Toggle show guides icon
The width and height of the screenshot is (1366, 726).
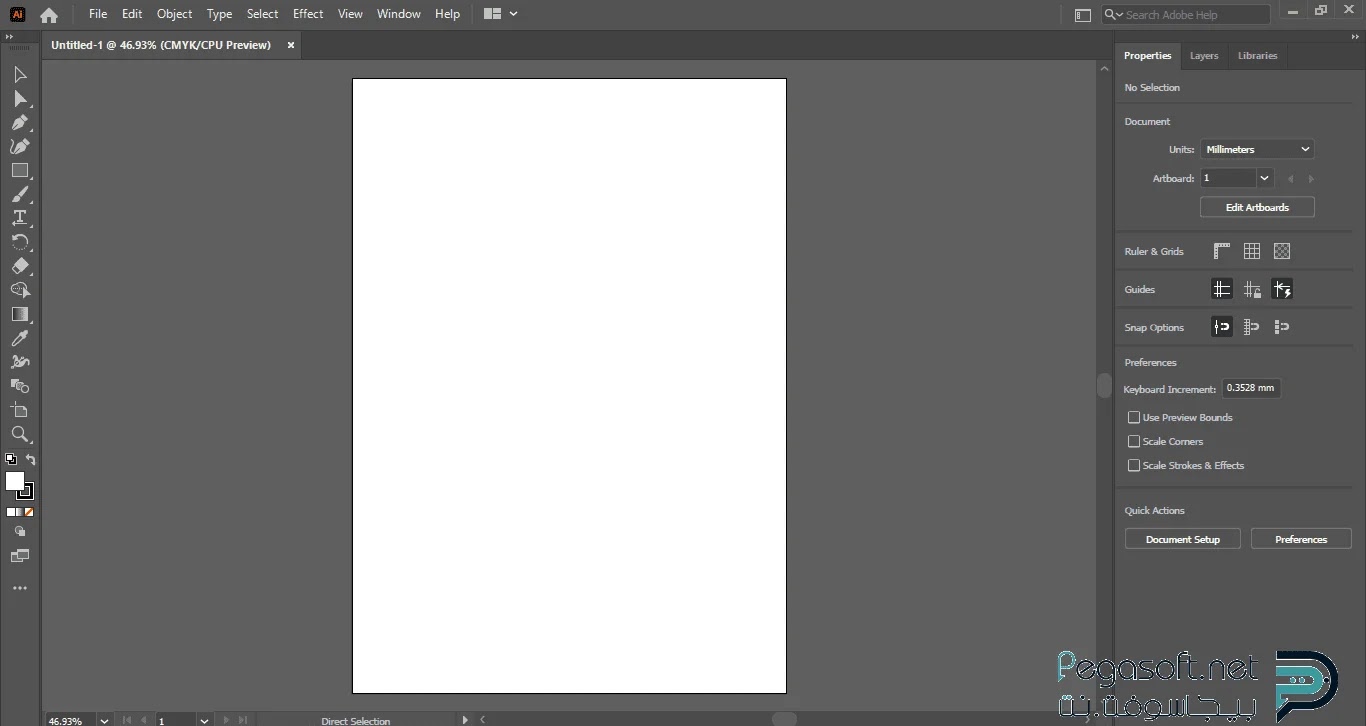(1222, 289)
